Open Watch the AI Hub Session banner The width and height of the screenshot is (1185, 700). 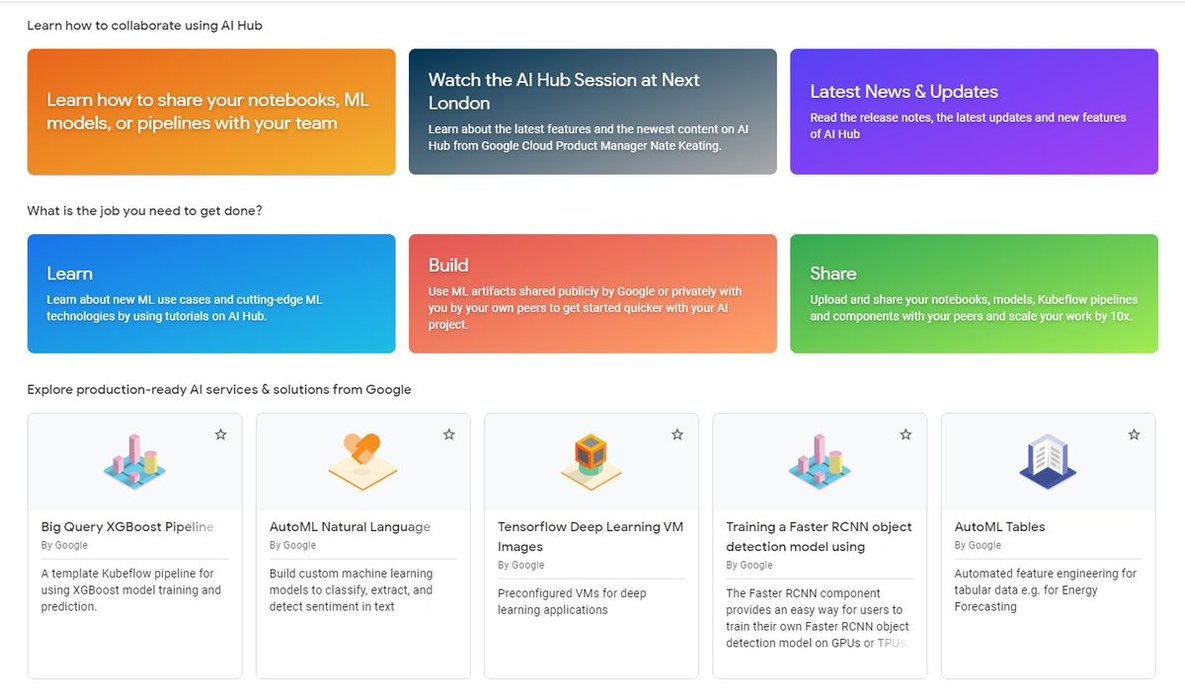pos(592,112)
